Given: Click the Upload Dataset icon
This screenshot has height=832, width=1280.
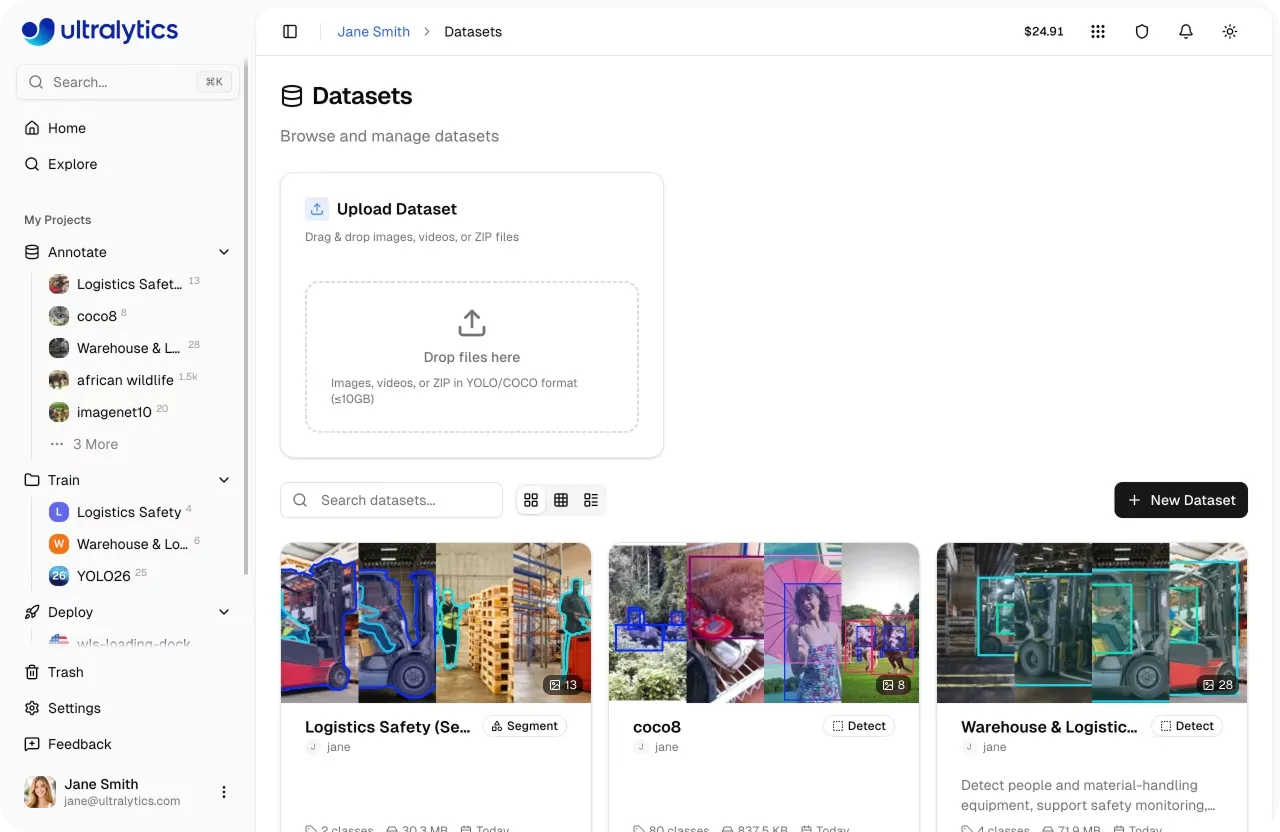Looking at the screenshot, I should [317, 209].
